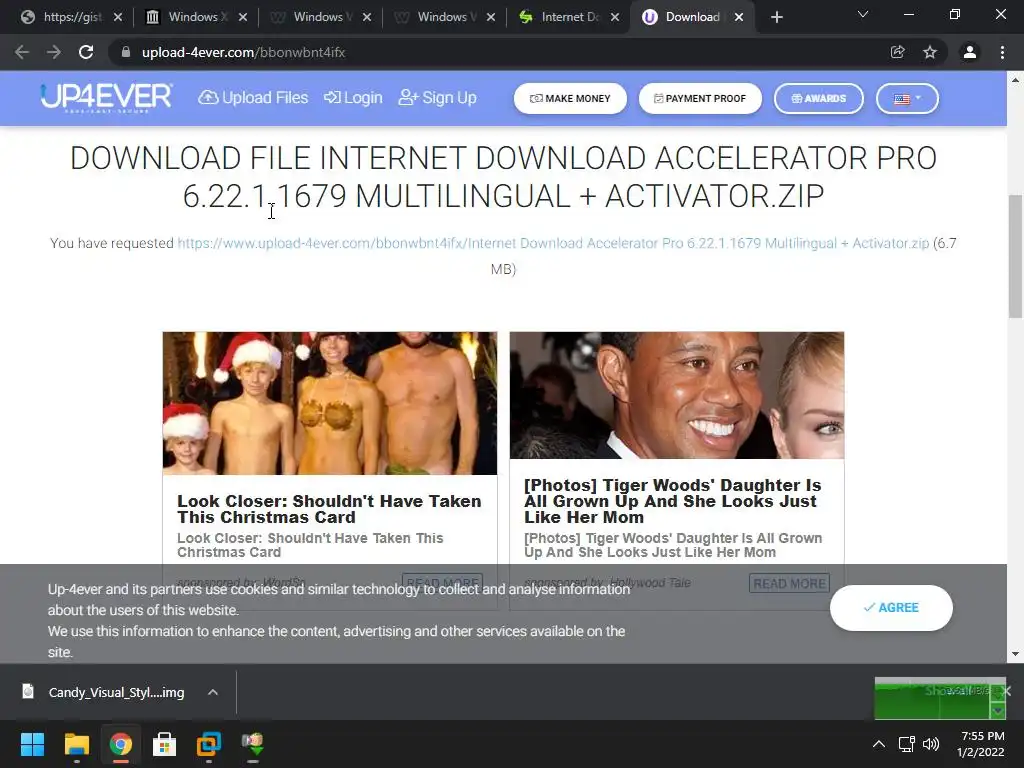Click the AWARDS button
The width and height of the screenshot is (1024, 768).
[x=819, y=99]
